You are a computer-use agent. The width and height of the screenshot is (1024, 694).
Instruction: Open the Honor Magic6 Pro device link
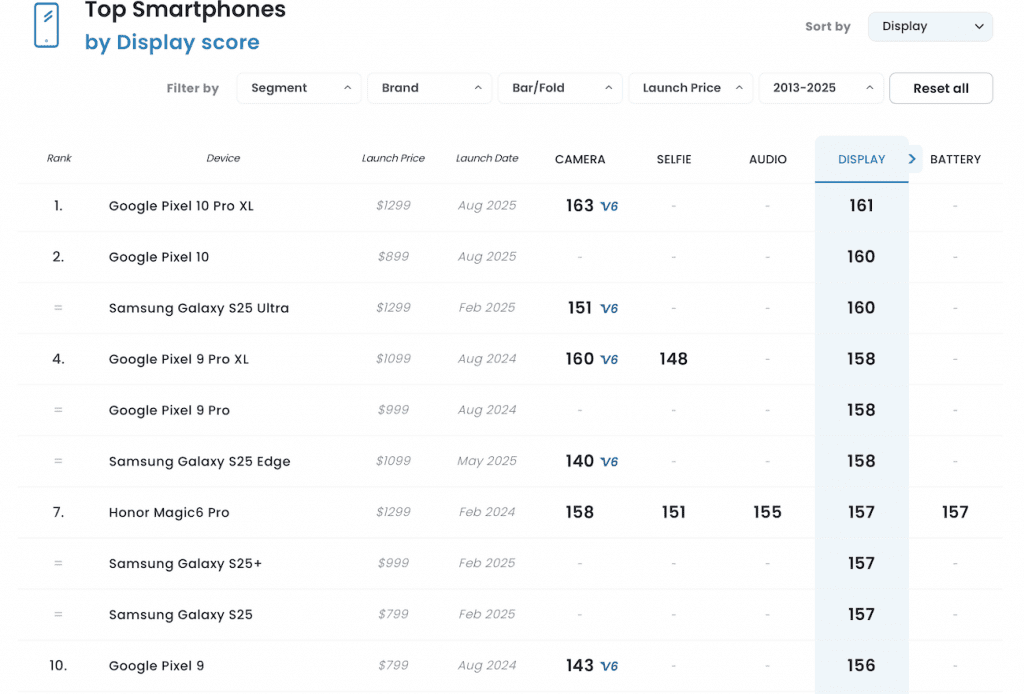click(169, 513)
